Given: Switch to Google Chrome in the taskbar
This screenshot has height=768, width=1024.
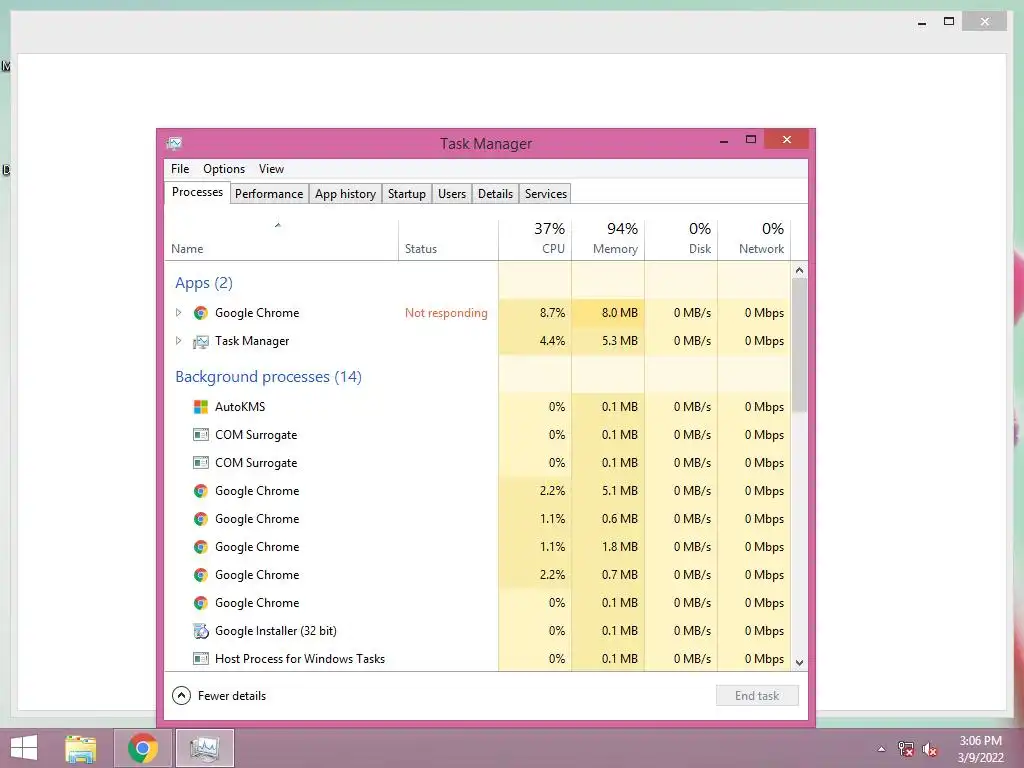Looking at the screenshot, I should click(143, 748).
